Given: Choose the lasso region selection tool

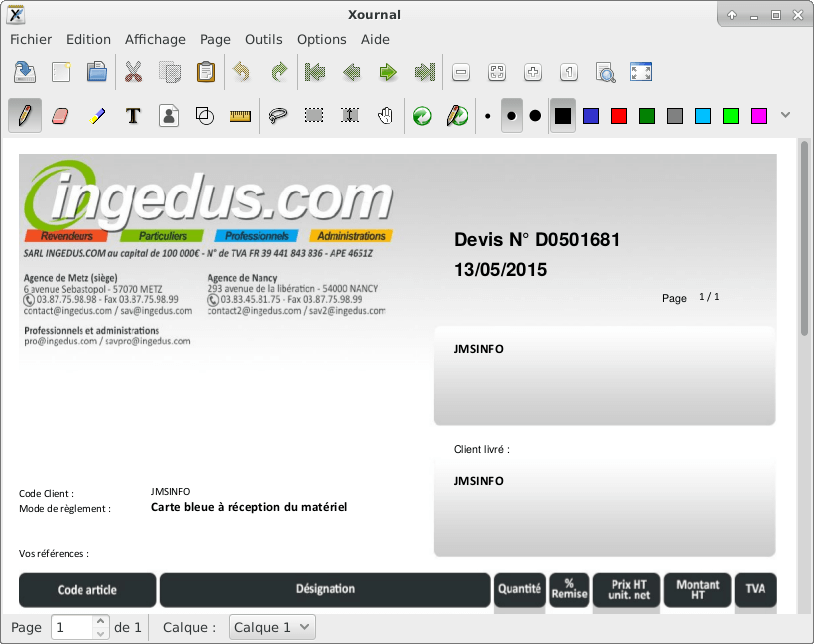Looking at the screenshot, I should pyautogui.click(x=278, y=115).
